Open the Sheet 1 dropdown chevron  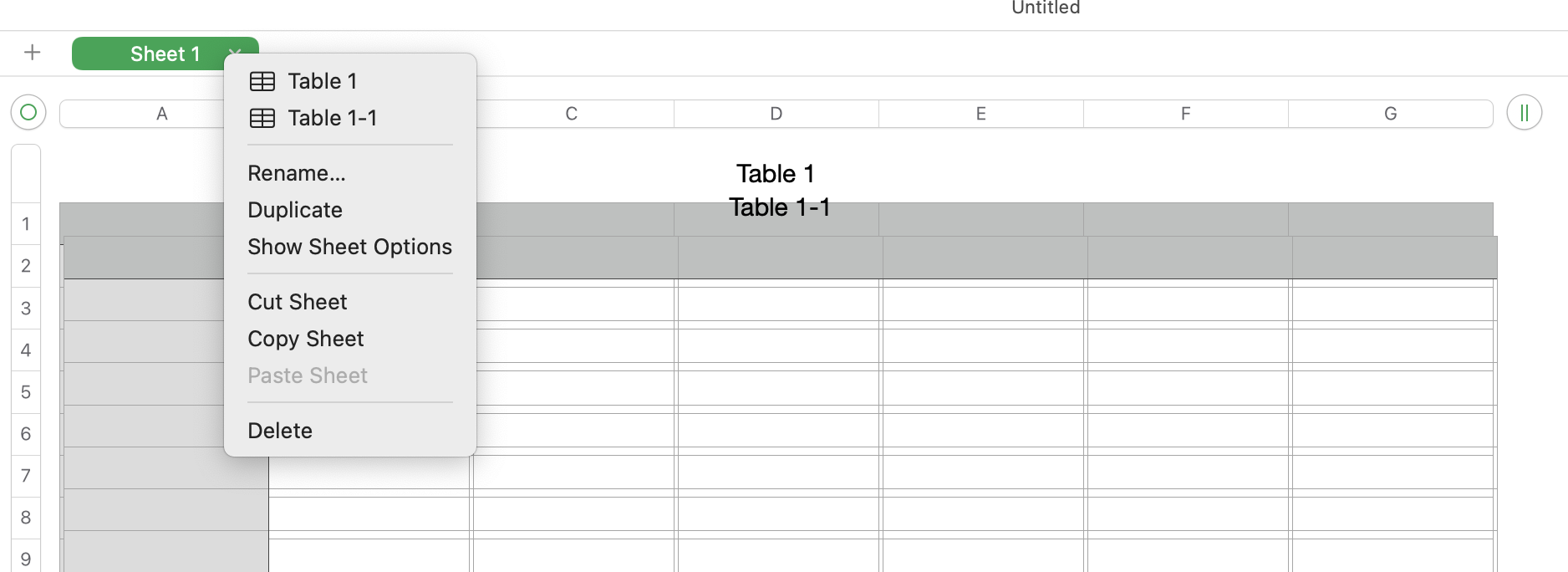(235, 54)
